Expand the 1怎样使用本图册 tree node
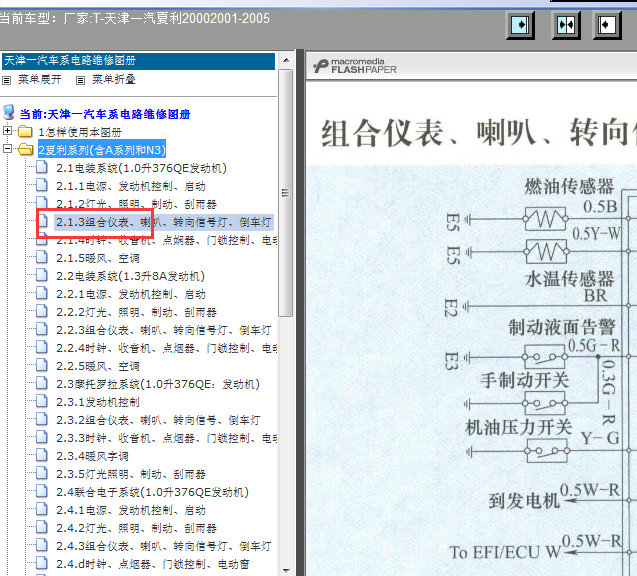The height and width of the screenshot is (576, 637). [x=7, y=131]
